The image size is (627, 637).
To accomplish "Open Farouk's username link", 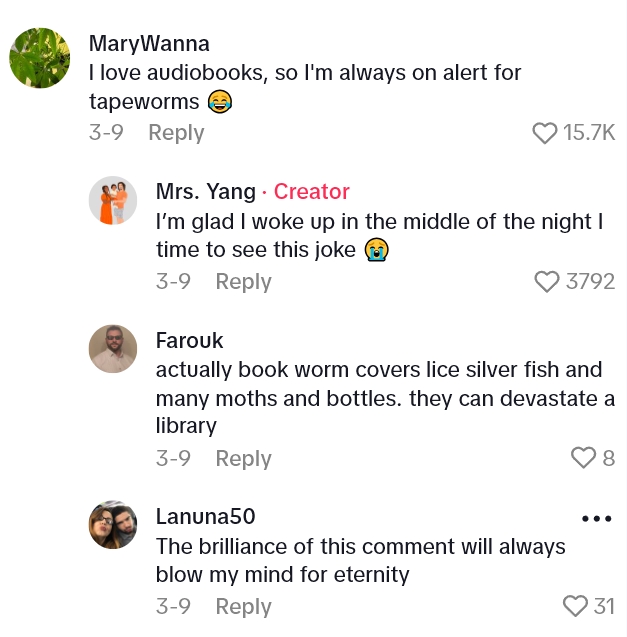I will tap(189, 340).
